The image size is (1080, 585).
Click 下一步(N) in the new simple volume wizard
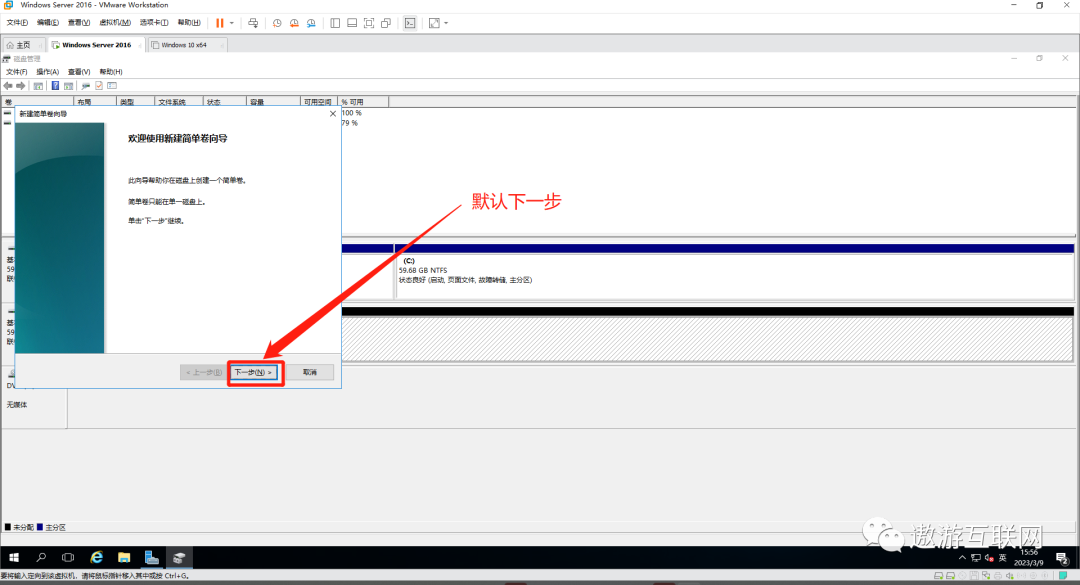click(254, 372)
